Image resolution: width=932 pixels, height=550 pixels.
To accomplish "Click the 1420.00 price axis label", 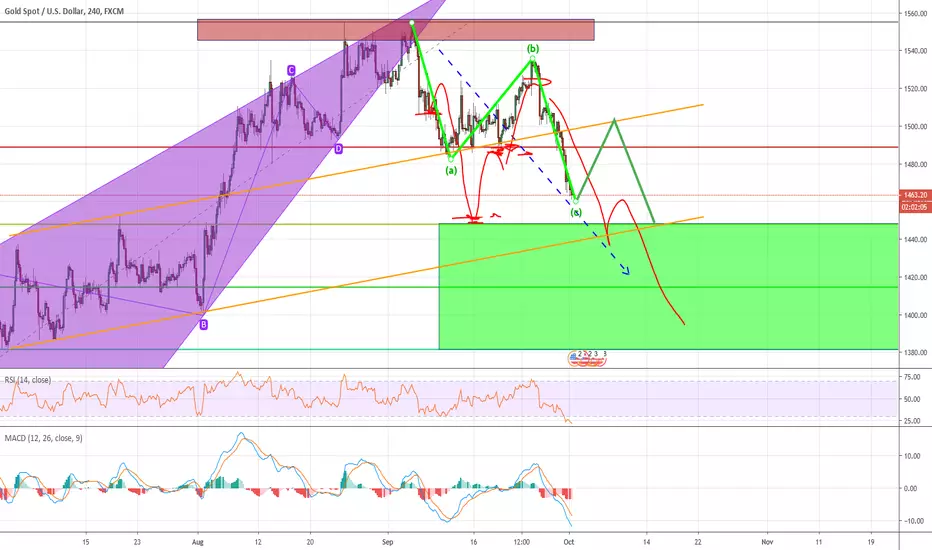I will [x=916, y=278].
